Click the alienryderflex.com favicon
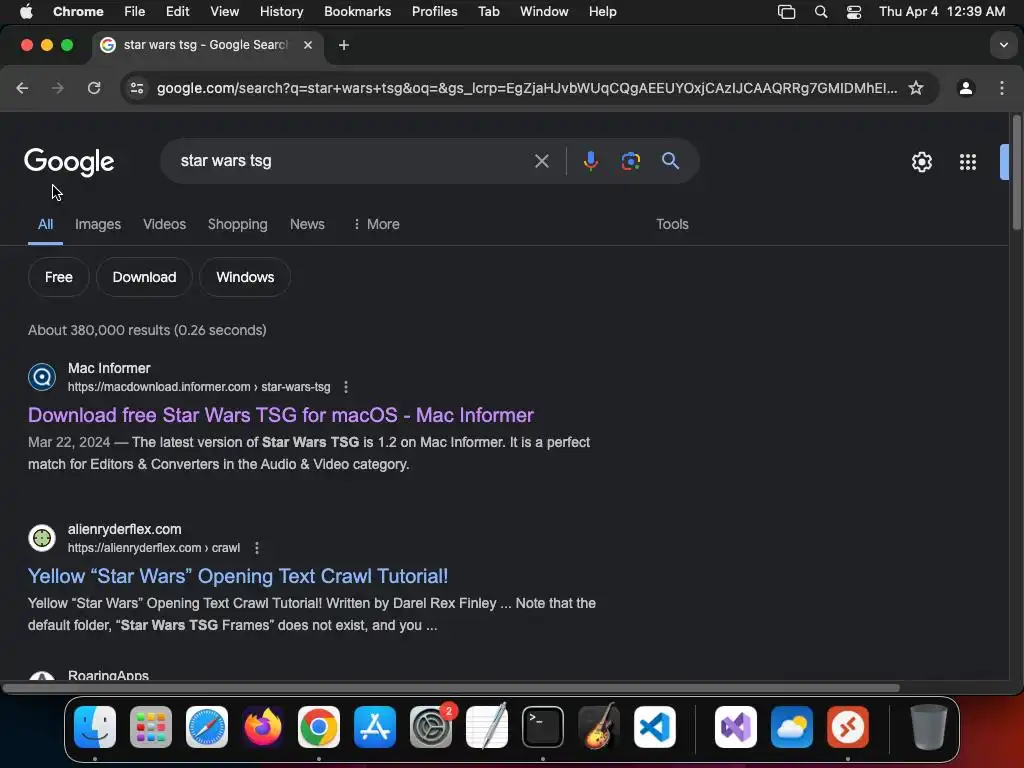 click(x=42, y=538)
